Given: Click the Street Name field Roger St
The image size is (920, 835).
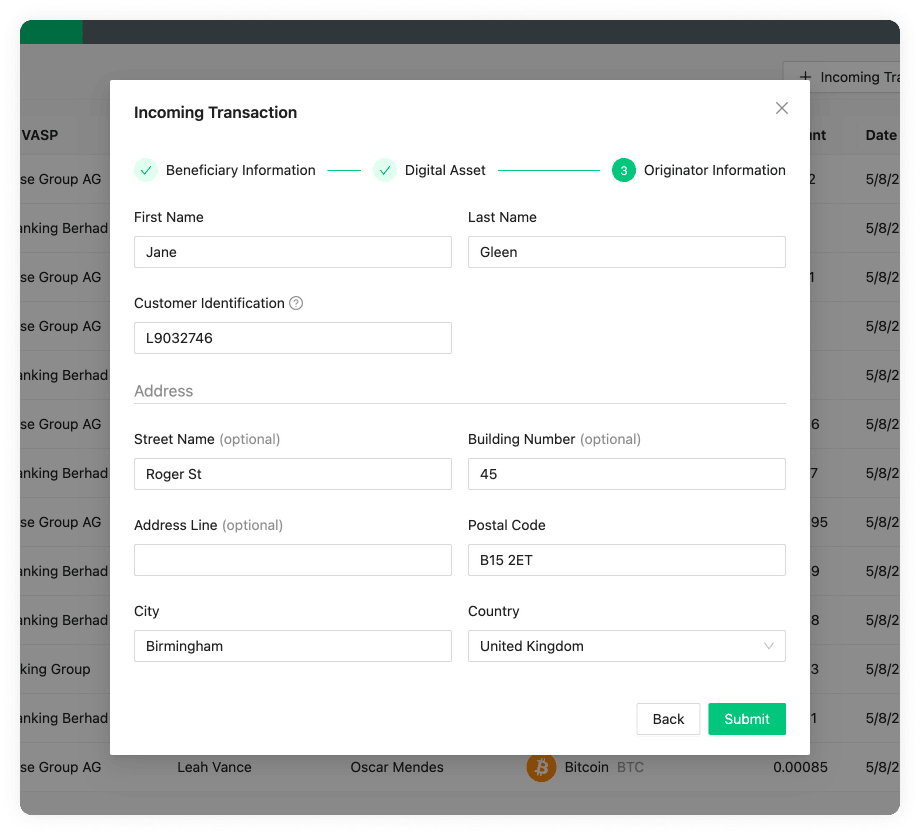Looking at the screenshot, I should click(293, 474).
